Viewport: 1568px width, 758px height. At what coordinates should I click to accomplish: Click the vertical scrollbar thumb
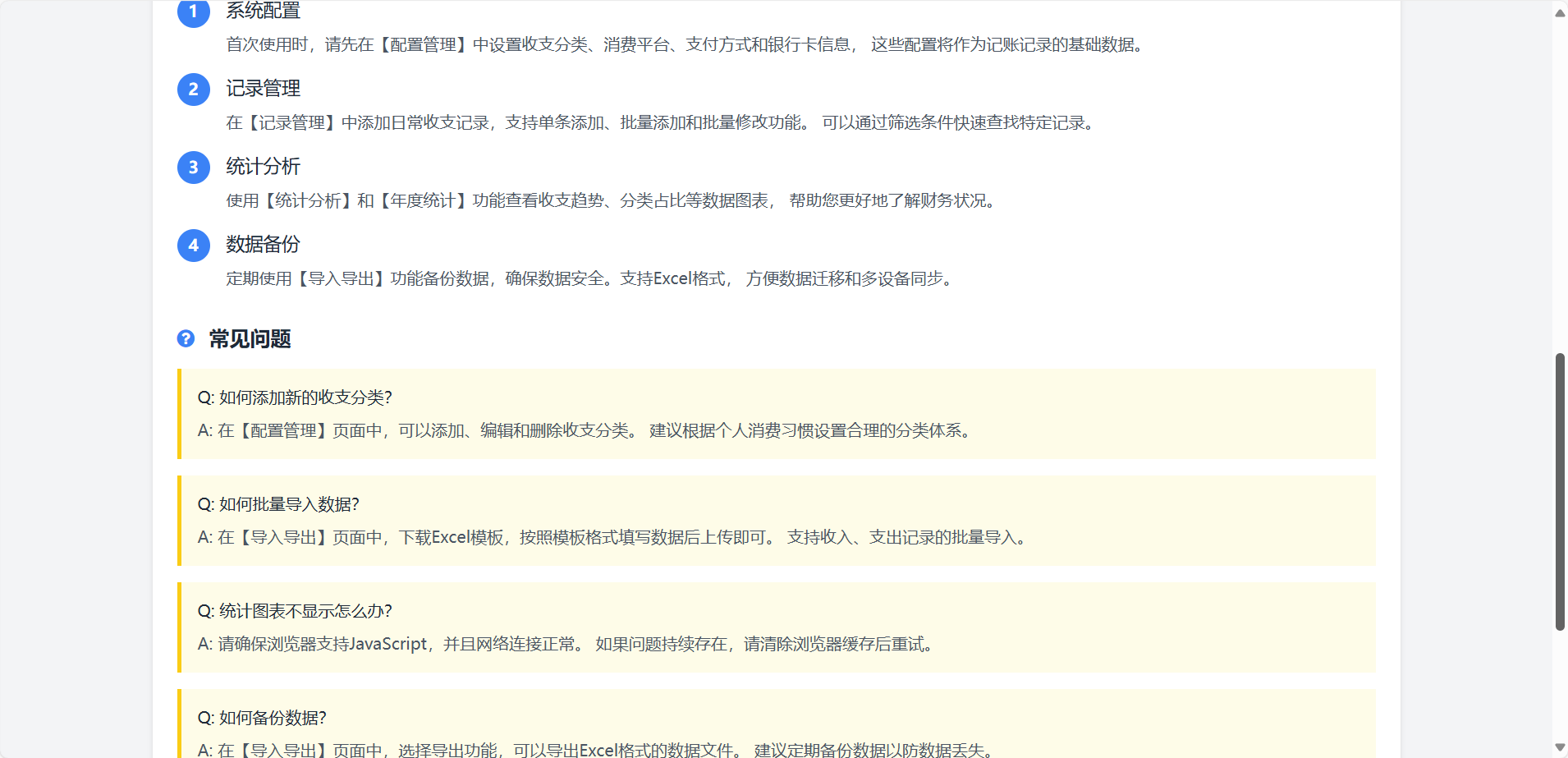[1560, 491]
